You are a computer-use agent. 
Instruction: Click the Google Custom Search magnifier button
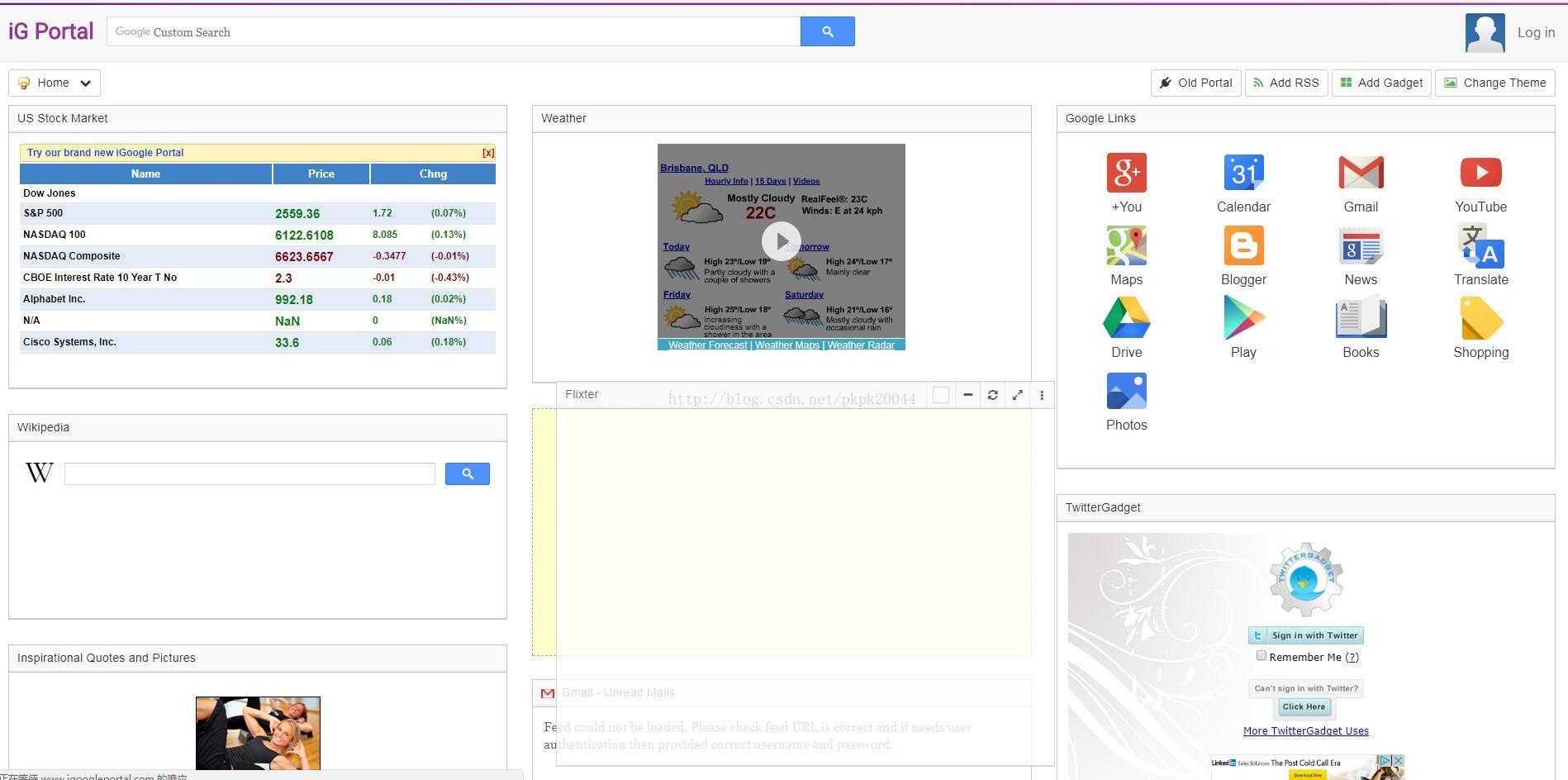827,31
